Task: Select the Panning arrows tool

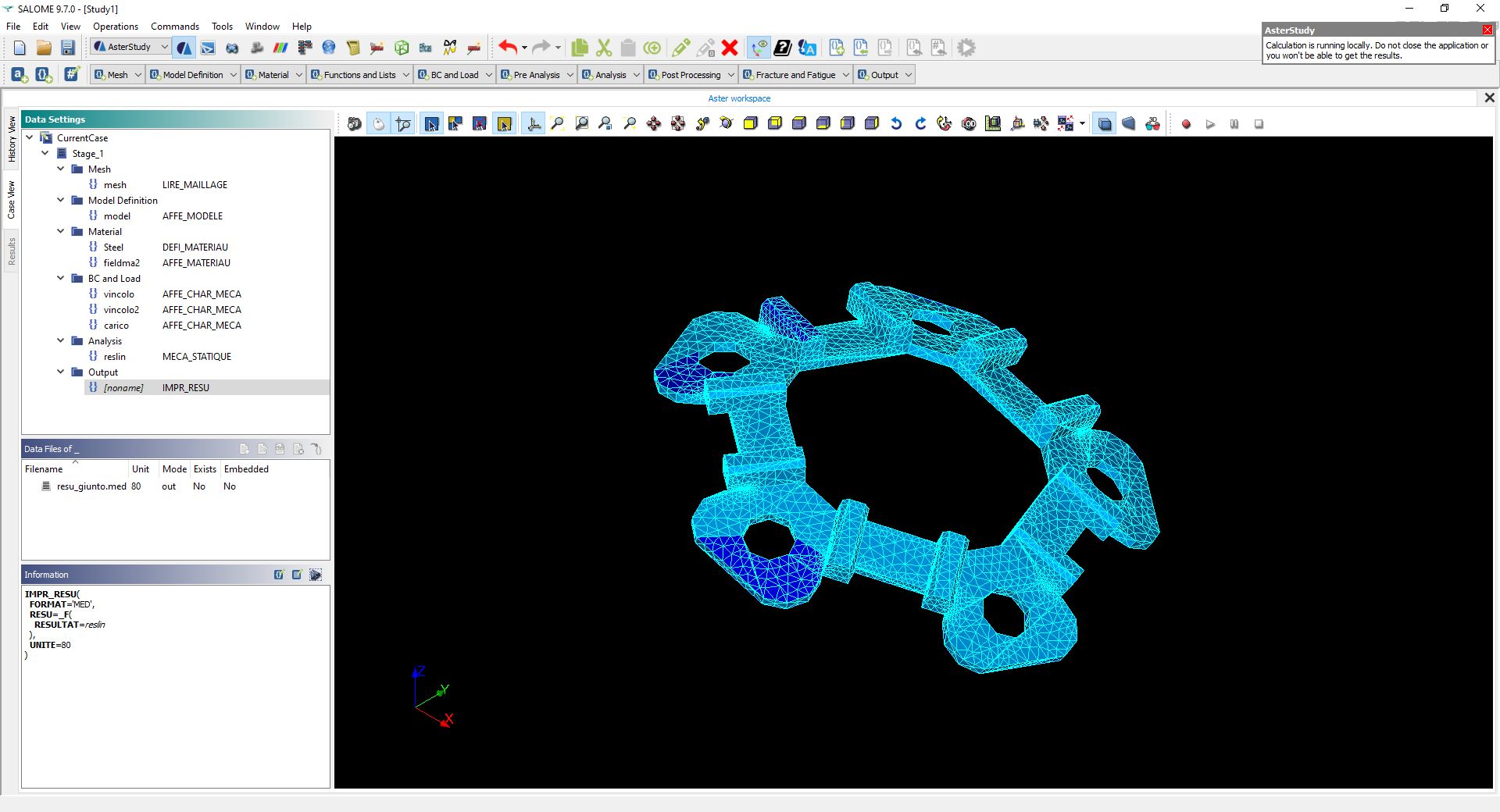Action: point(654,124)
